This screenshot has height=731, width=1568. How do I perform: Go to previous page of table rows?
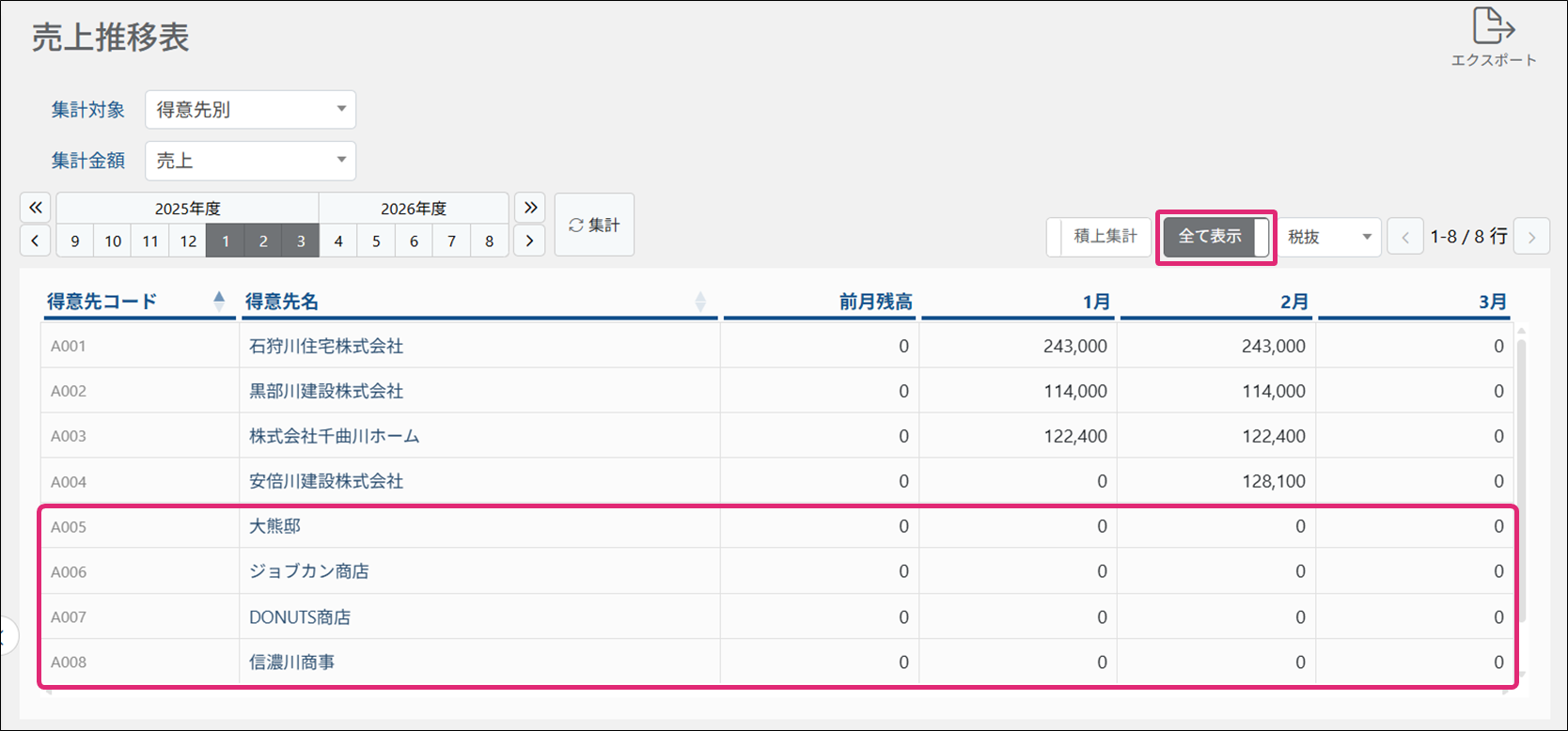(x=1404, y=238)
